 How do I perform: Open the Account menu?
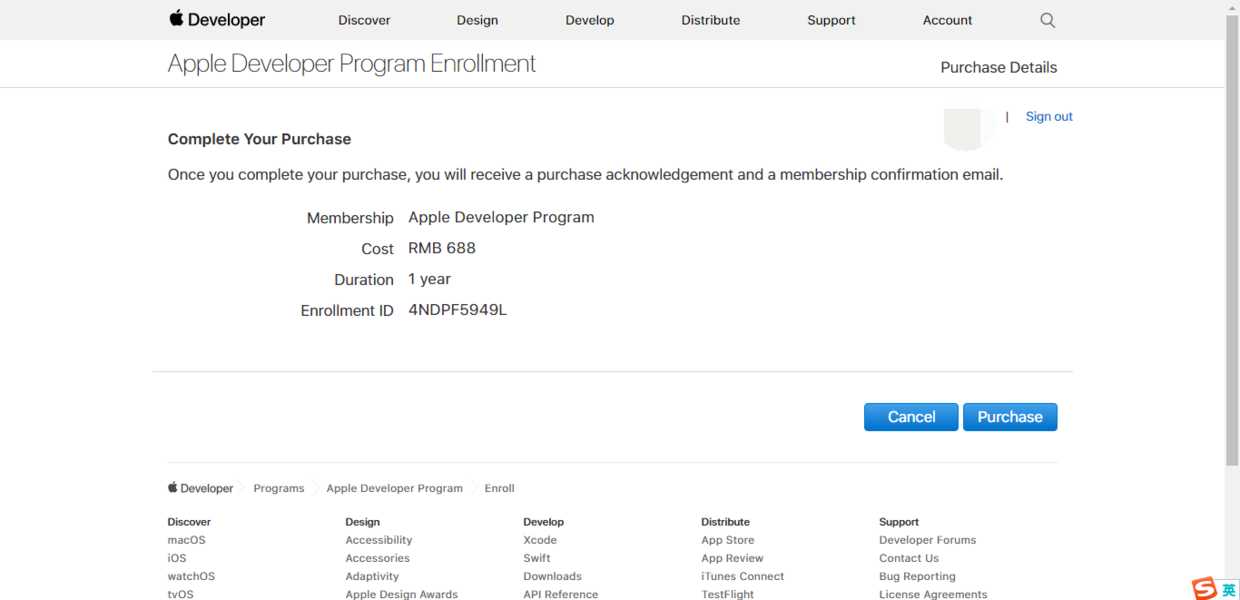(x=948, y=20)
